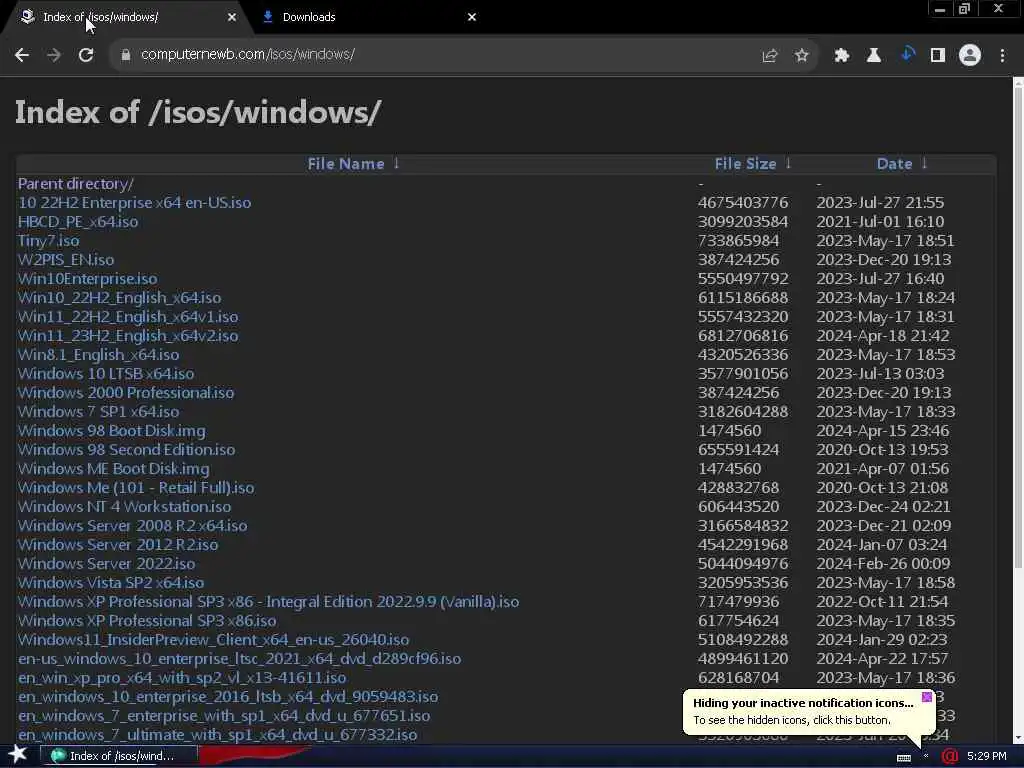Click the keyboard icon in system tray
Viewport: 1024px width, 768px height.
(904, 757)
